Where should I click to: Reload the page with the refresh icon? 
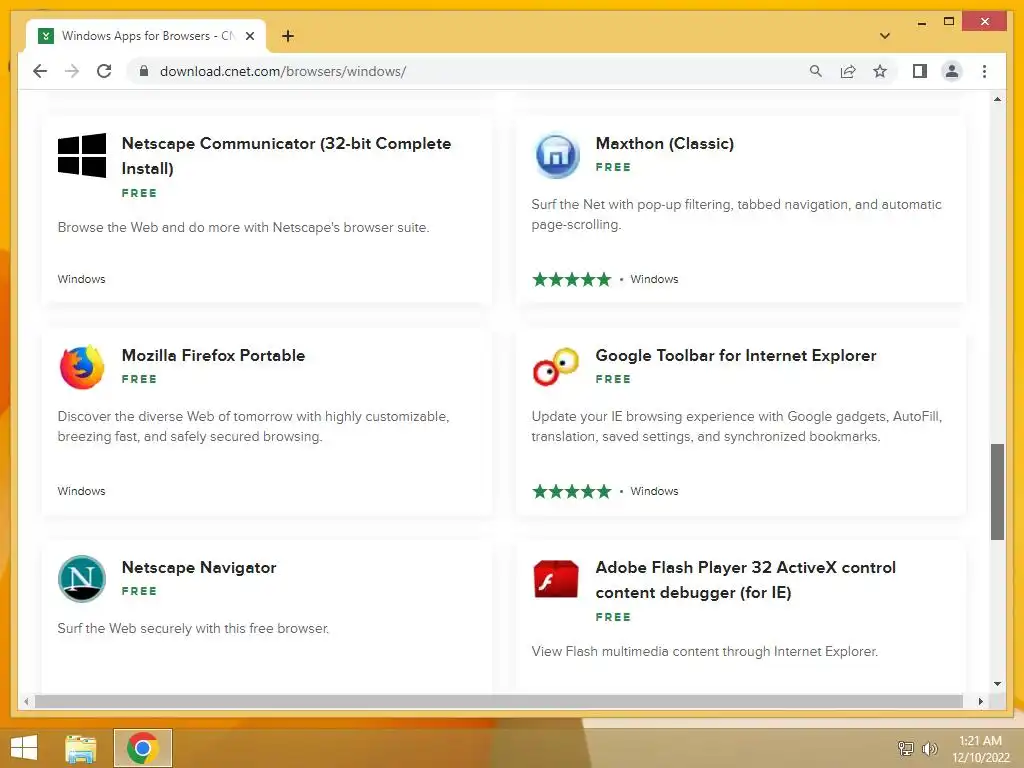(104, 71)
